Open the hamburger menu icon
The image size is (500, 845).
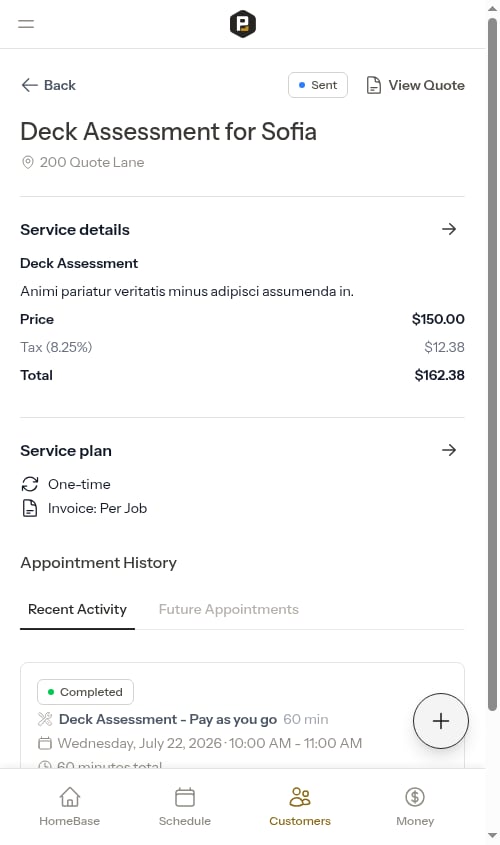(26, 24)
